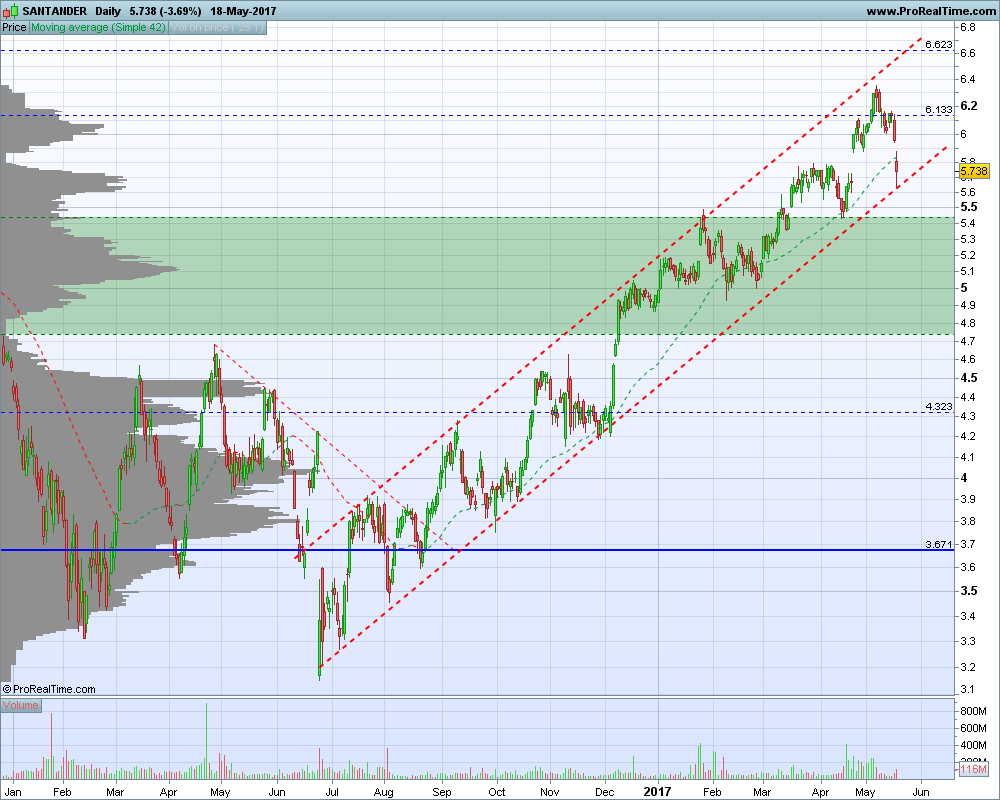The width and height of the screenshot is (1000, 800).
Task: Select the Price label tab
Action: 14,27
